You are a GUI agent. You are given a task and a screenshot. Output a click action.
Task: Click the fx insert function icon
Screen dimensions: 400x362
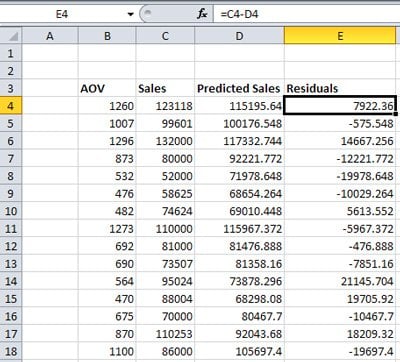click(x=202, y=14)
